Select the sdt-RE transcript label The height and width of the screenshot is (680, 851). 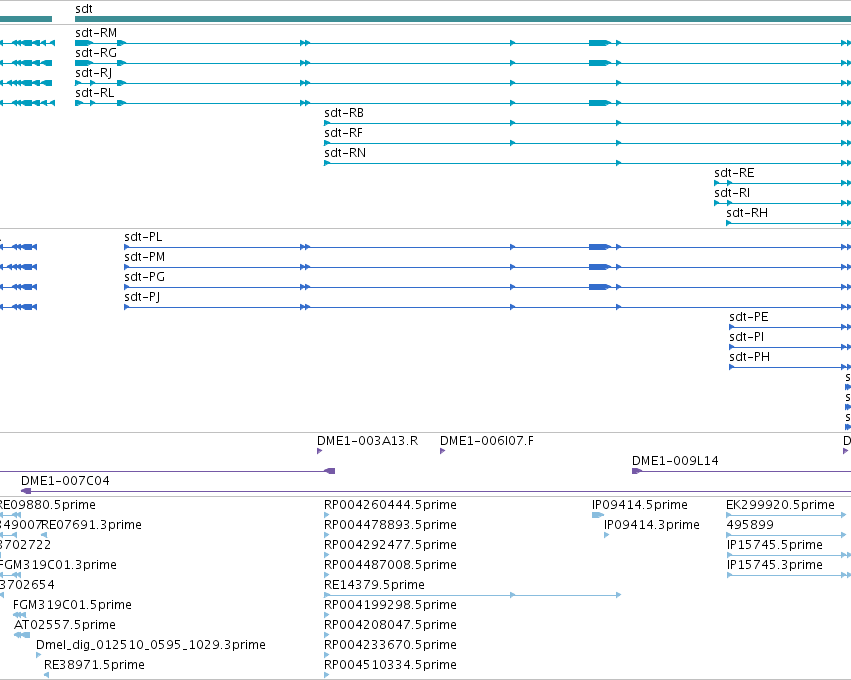click(x=734, y=173)
